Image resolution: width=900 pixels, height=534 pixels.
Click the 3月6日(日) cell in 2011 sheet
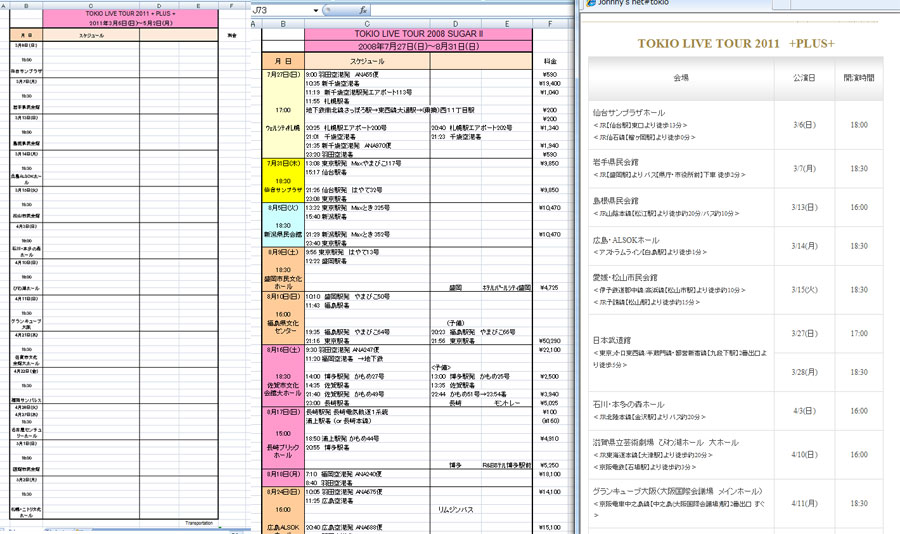coord(26,45)
